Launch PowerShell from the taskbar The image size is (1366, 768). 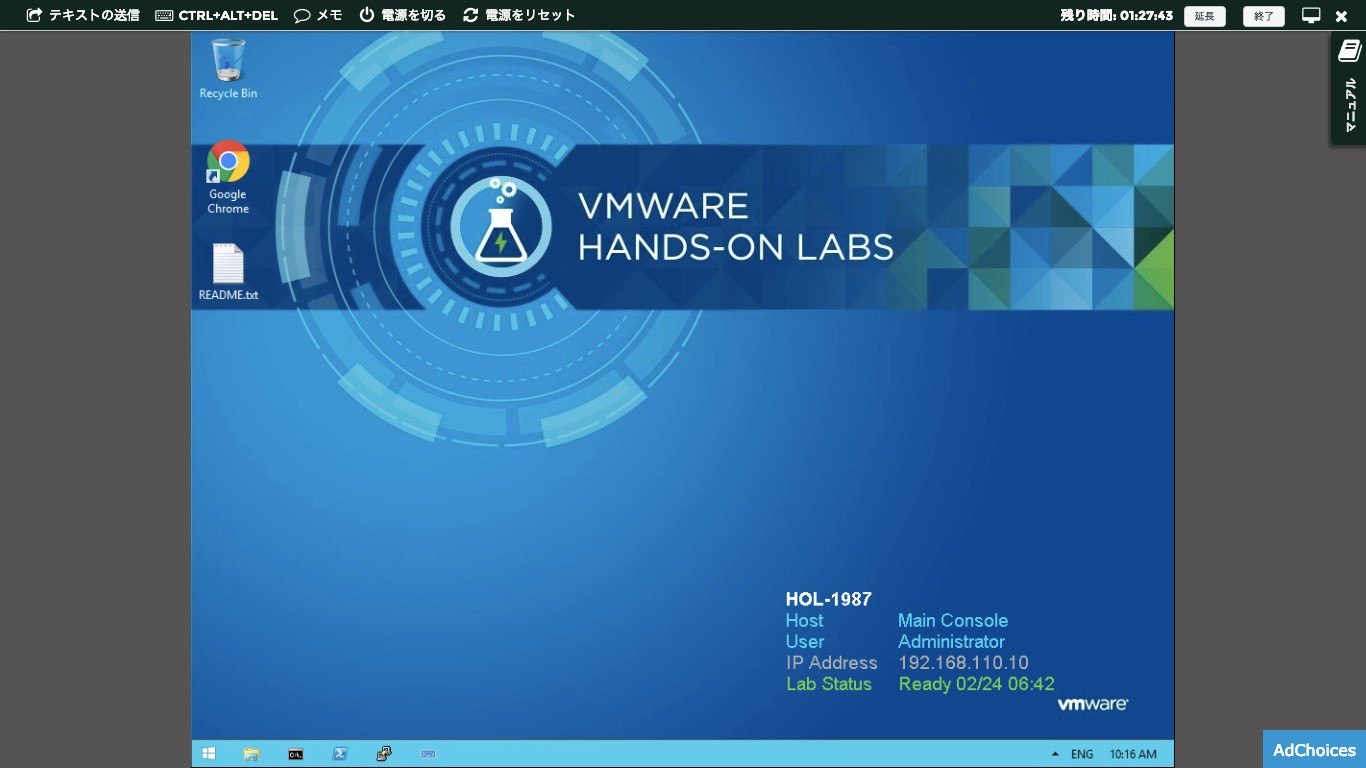coord(340,754)
